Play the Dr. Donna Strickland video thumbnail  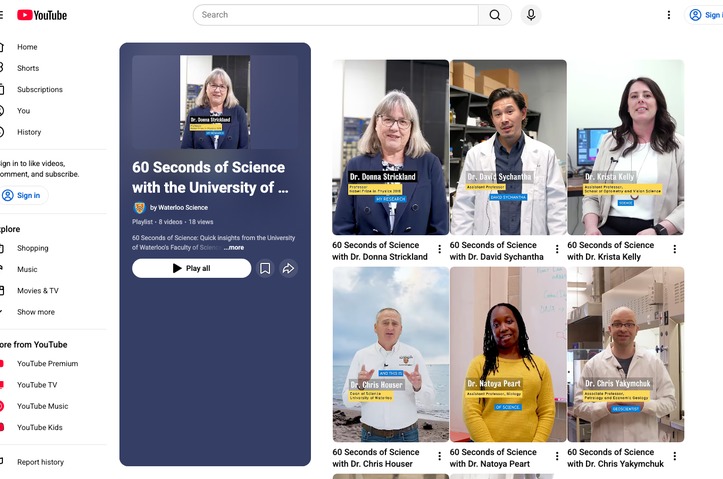coord(391,147)
